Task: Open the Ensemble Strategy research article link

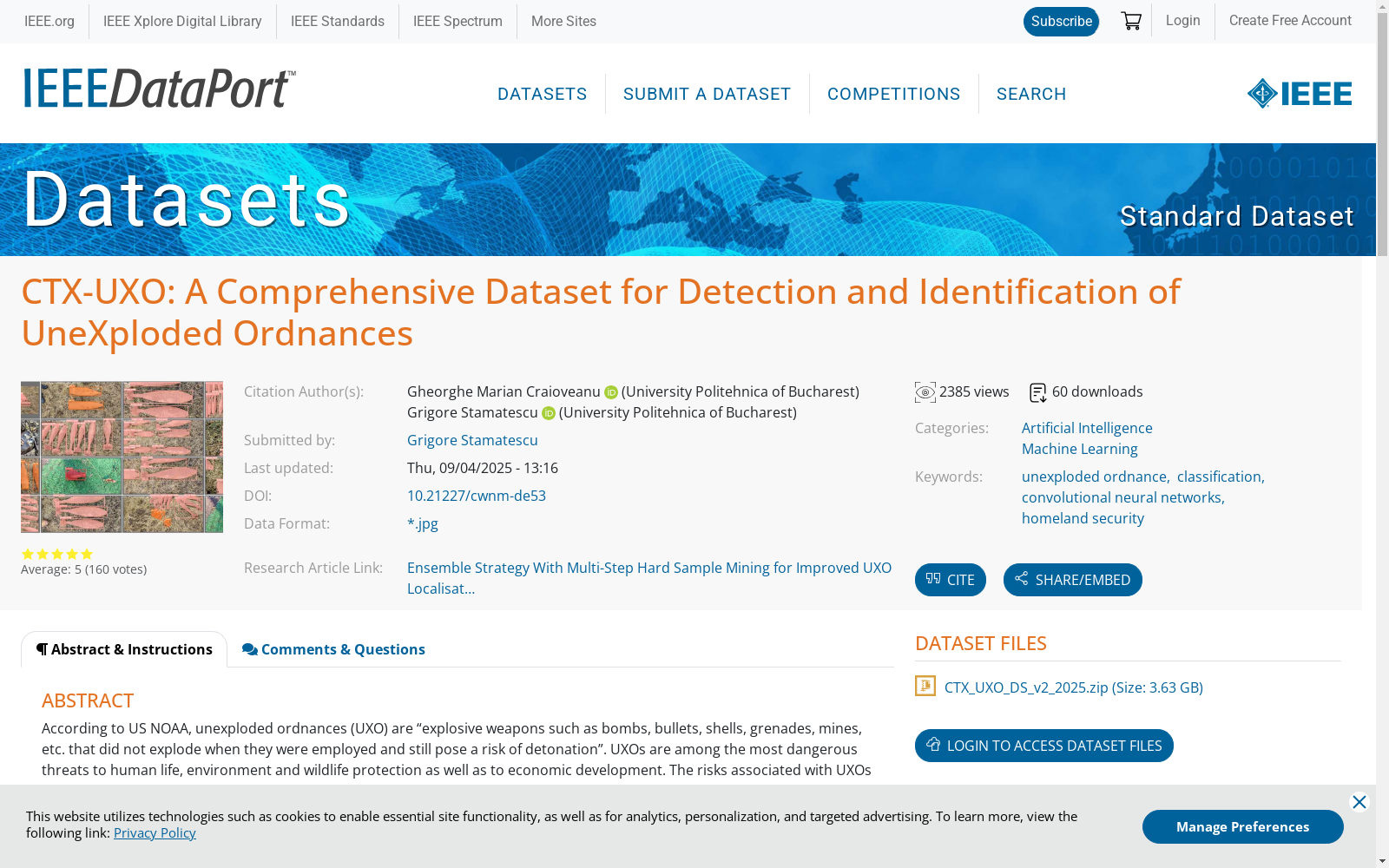Action: point(649,578)
